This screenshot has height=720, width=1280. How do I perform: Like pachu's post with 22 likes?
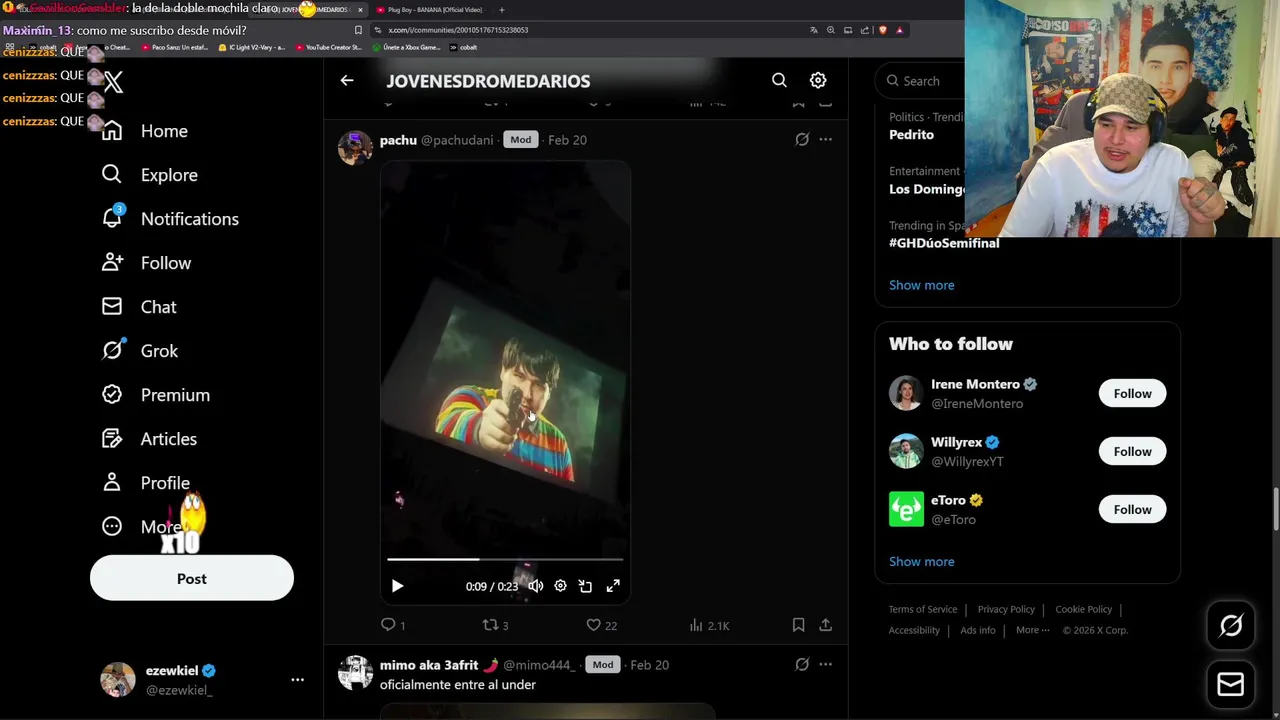pyautogui.click(x=601, y=625)
